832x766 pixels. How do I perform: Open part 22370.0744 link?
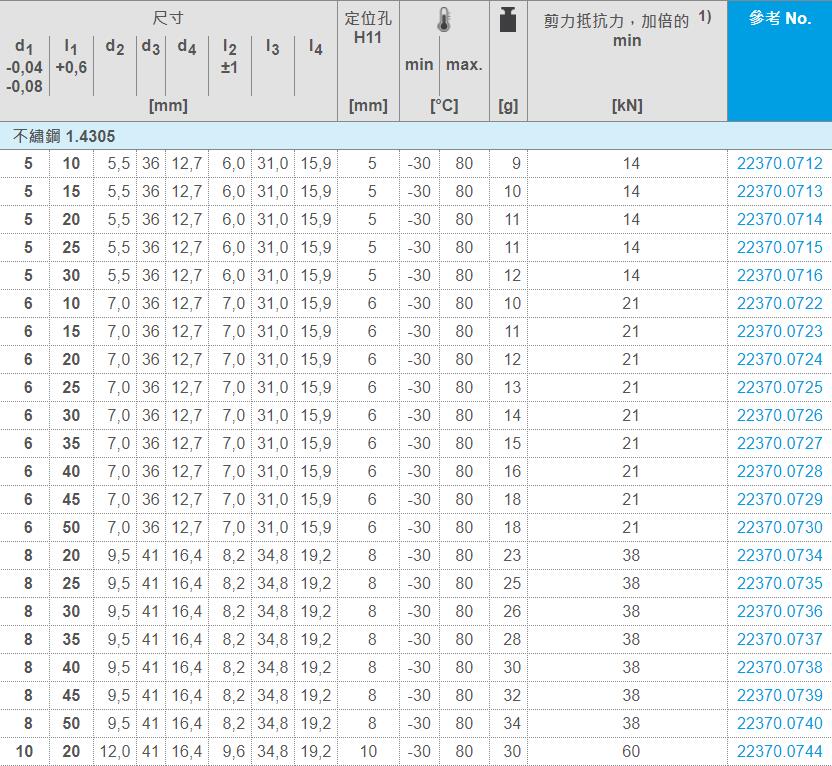click(779, 751)
